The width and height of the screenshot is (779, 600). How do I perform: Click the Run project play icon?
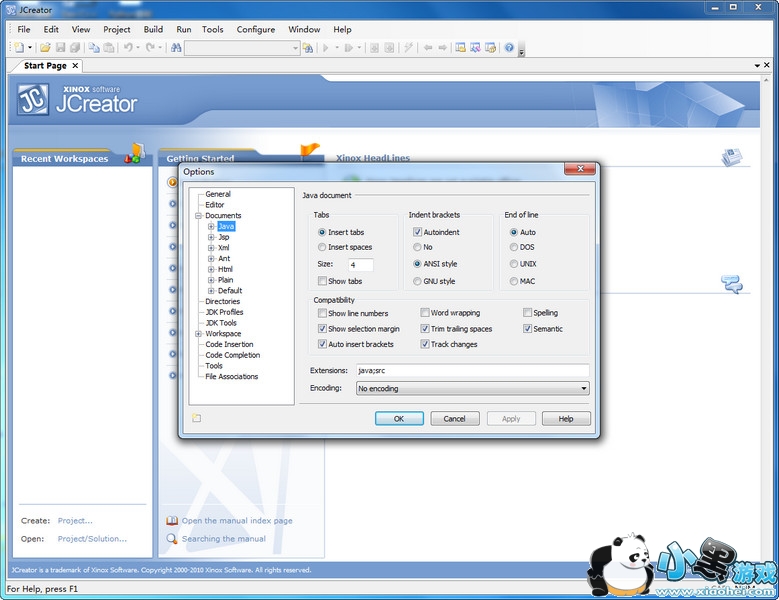(x=326, y=48)
